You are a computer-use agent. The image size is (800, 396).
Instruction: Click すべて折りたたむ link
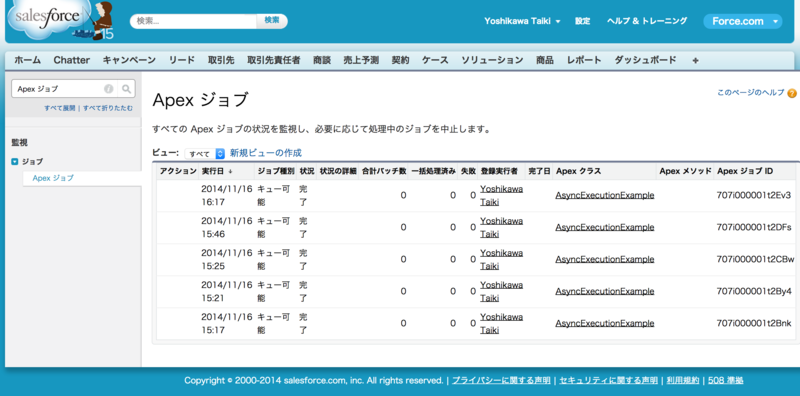pyautogui.click(x=108, y=108)
